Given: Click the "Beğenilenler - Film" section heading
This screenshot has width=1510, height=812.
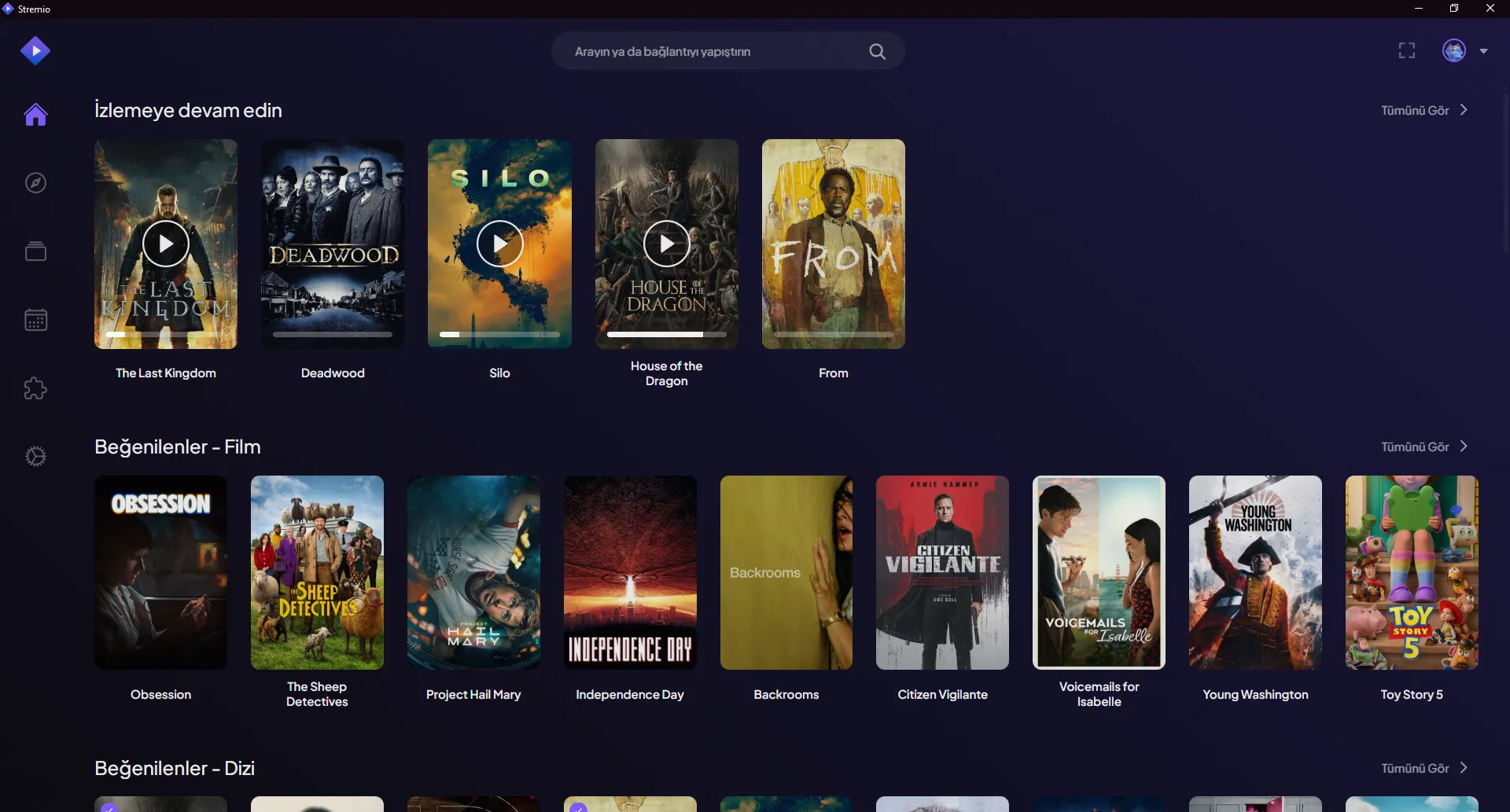Looking at the screenshot, I should (x=178, y=447).
